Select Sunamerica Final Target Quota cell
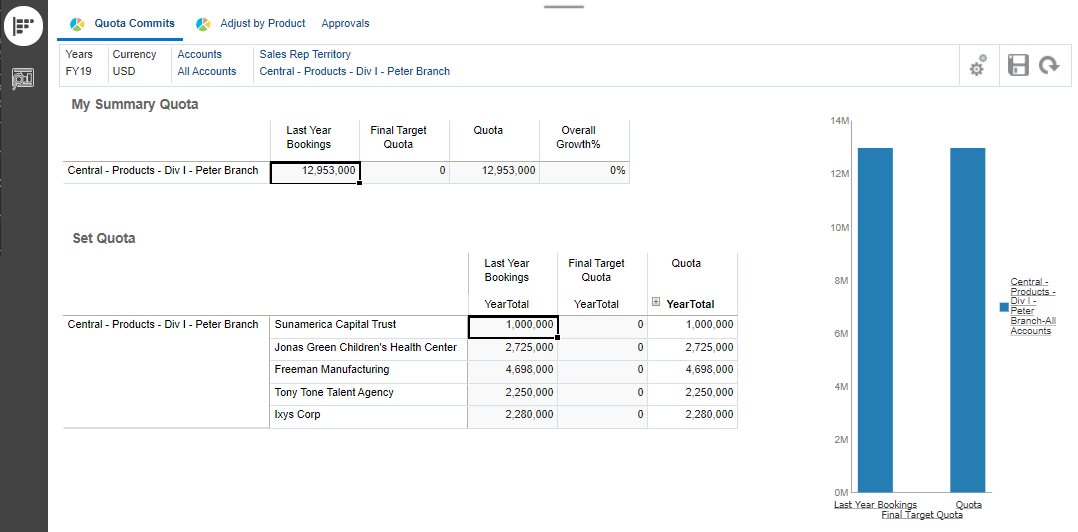Image resolution: width=1078 pixels, height=532 pixels. click(602, 326)
